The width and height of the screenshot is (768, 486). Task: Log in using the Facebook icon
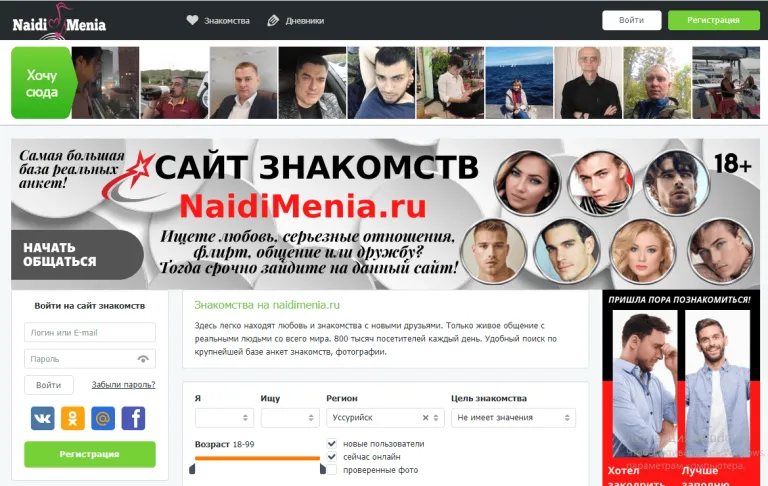(x=133, y=418)
